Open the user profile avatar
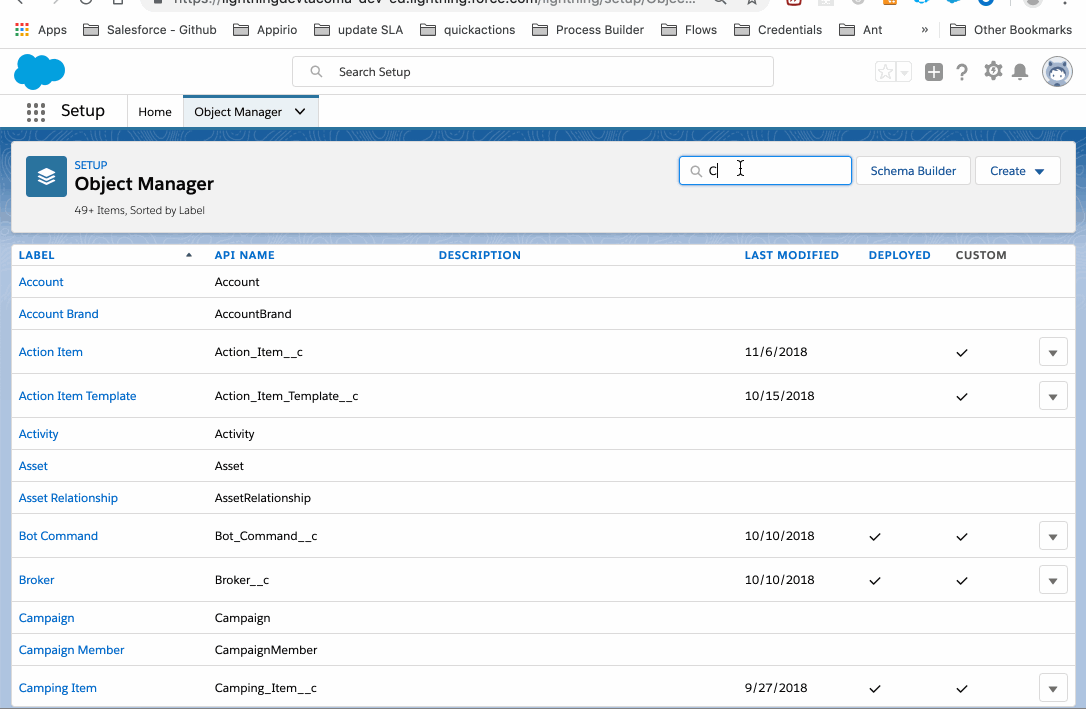1086x709 pixels. coord(1057,71)
